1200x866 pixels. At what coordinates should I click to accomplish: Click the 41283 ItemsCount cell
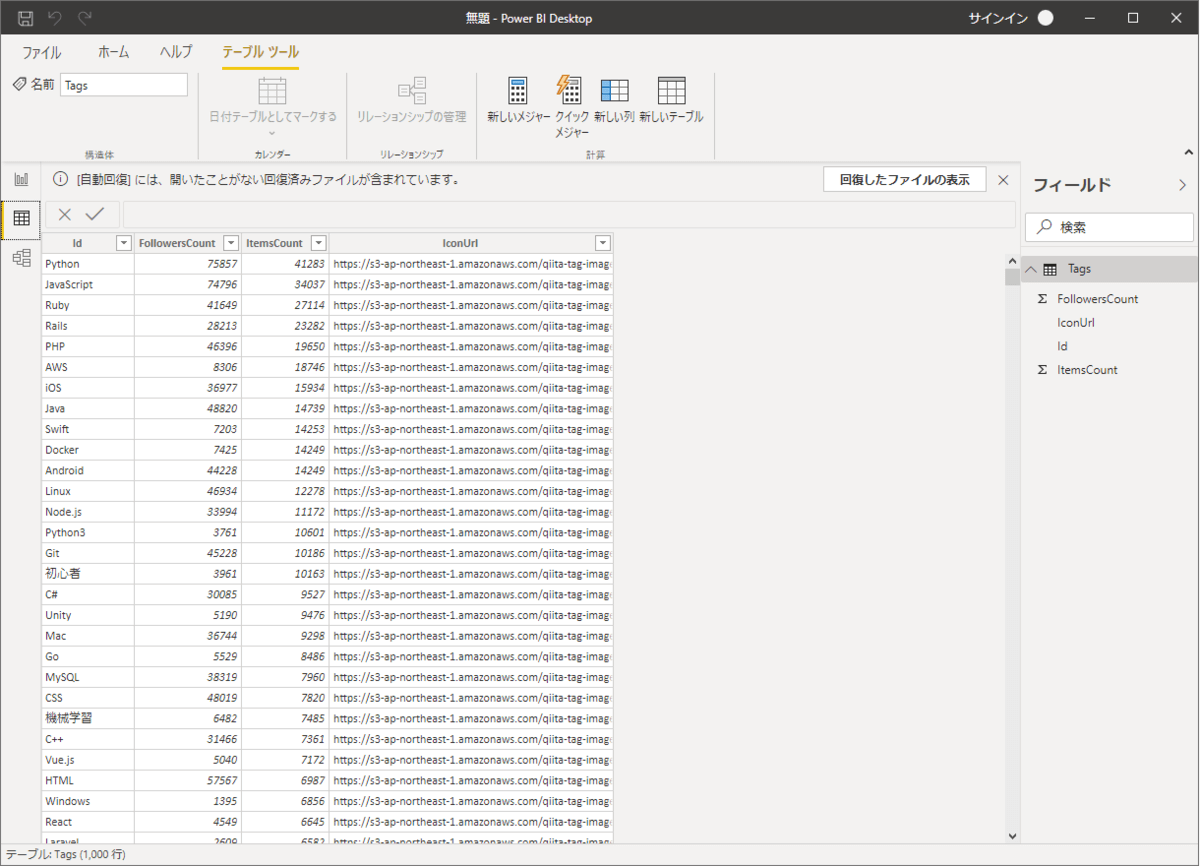pyautogui.click(x=285, y=264)
